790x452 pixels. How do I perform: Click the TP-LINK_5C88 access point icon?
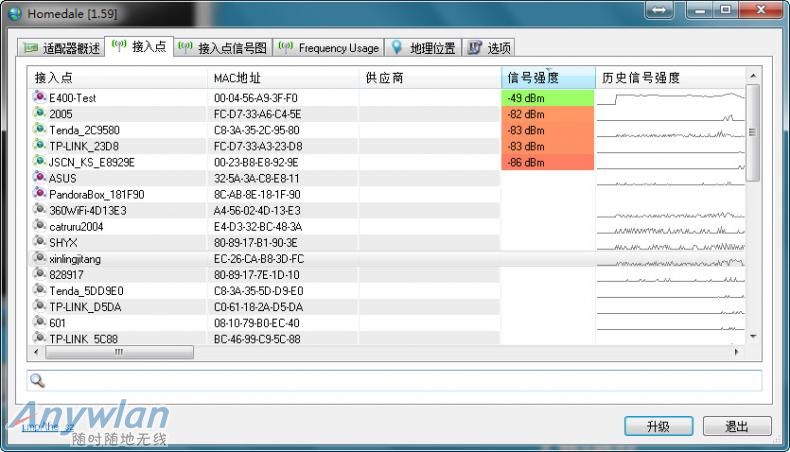click(x=39, y=338)
